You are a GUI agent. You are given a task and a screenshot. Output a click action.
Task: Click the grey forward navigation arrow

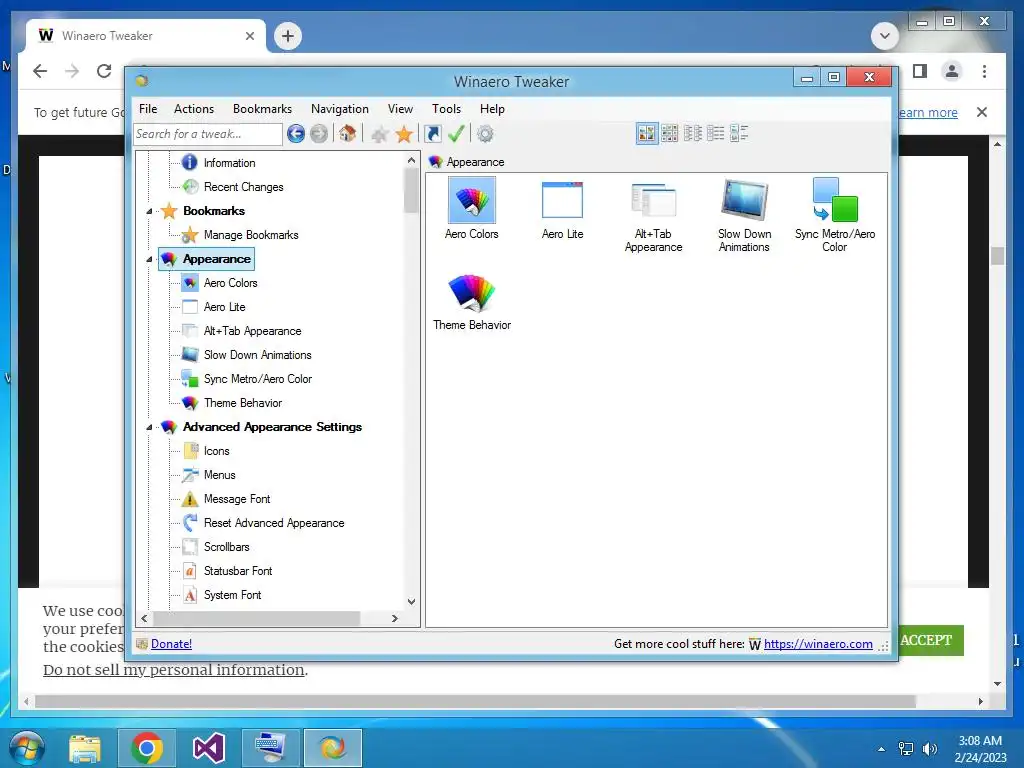319,134
